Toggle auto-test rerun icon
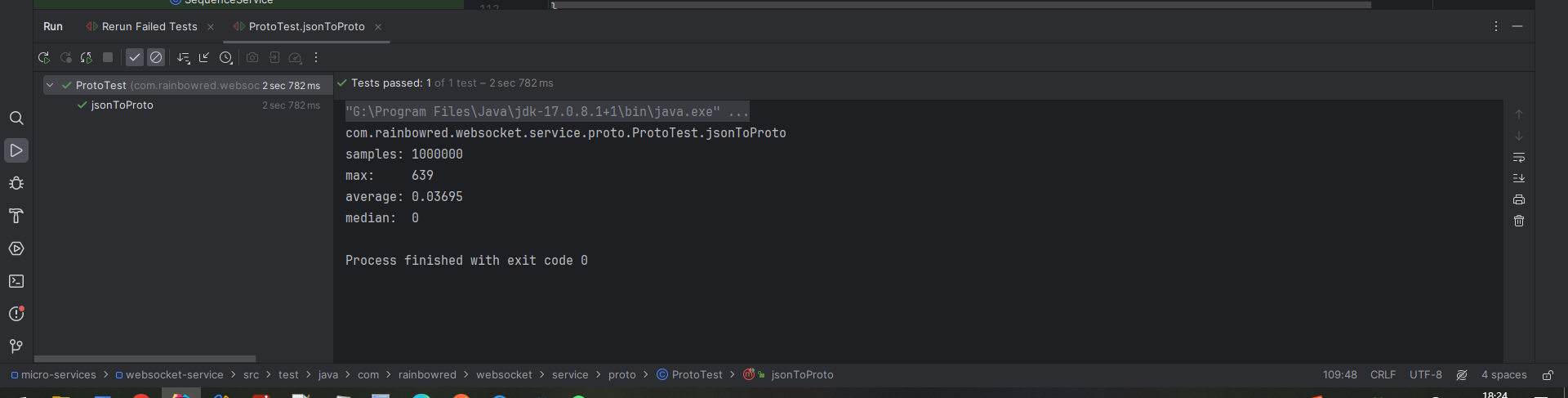The width and height of the screenshot is (1568, 398). coord(87,58)
